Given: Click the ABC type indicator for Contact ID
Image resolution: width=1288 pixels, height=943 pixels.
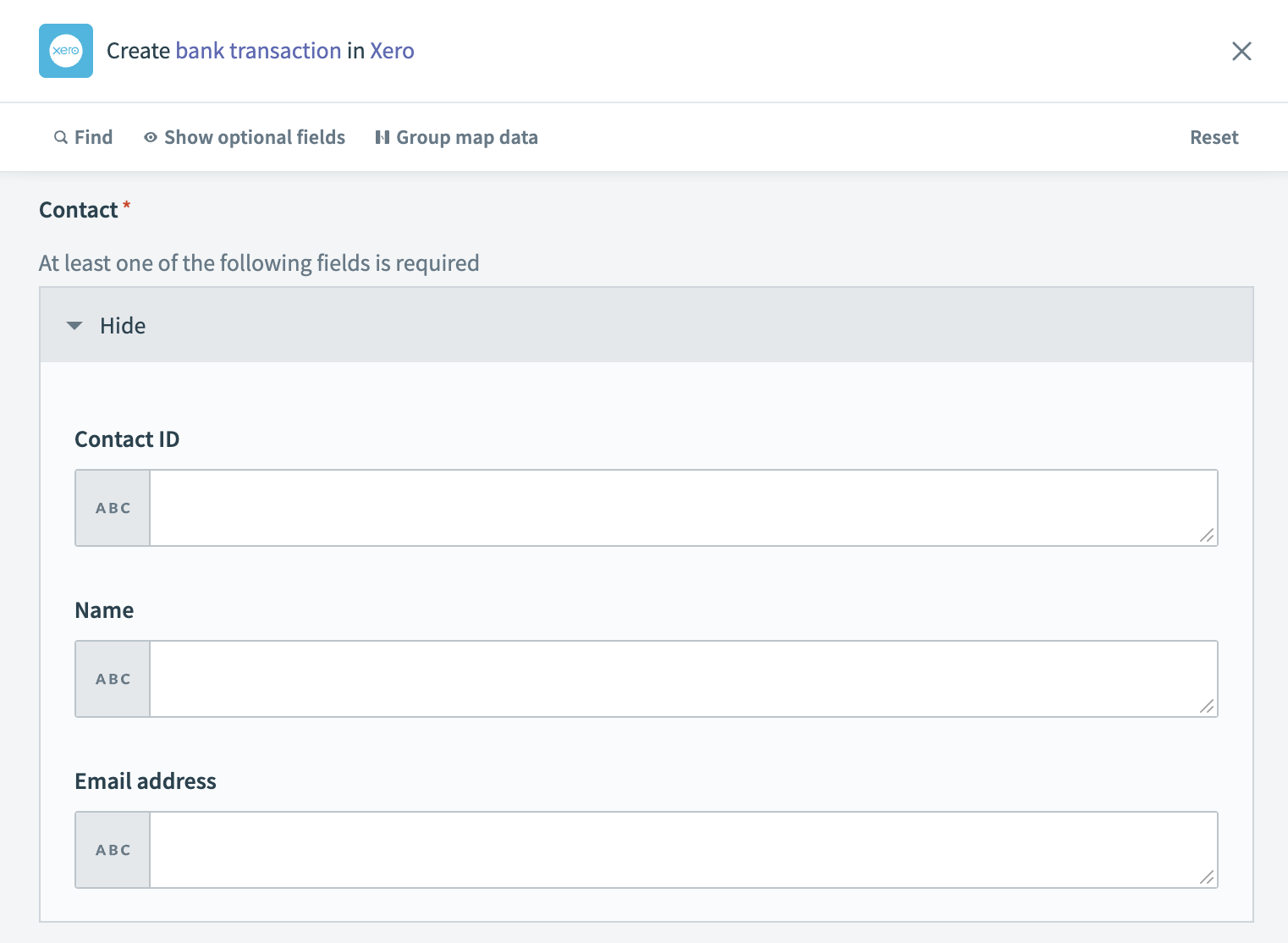Looking at the screenshot, I should (x=112, y=508).
